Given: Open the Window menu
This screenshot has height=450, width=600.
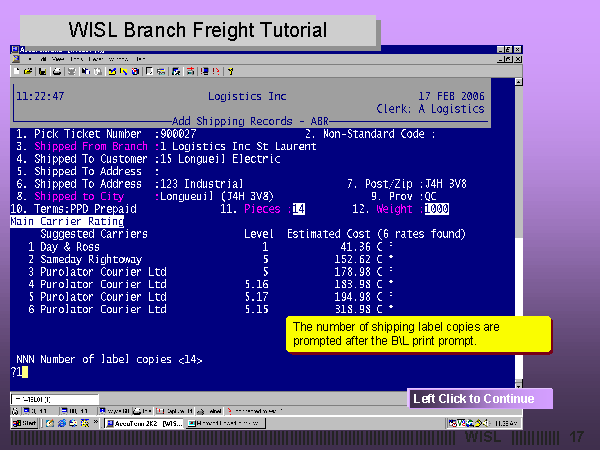Looking at the screenshot, I should (118, 59).
